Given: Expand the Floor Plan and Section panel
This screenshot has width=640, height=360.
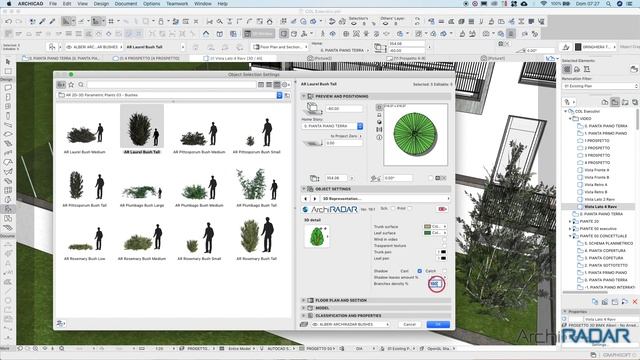Looking at the screenshot, I should pos(304,300).
